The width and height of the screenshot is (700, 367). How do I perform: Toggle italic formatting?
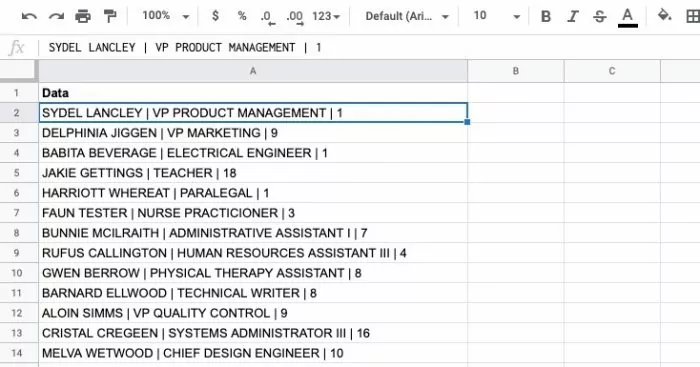click(572, 17)
